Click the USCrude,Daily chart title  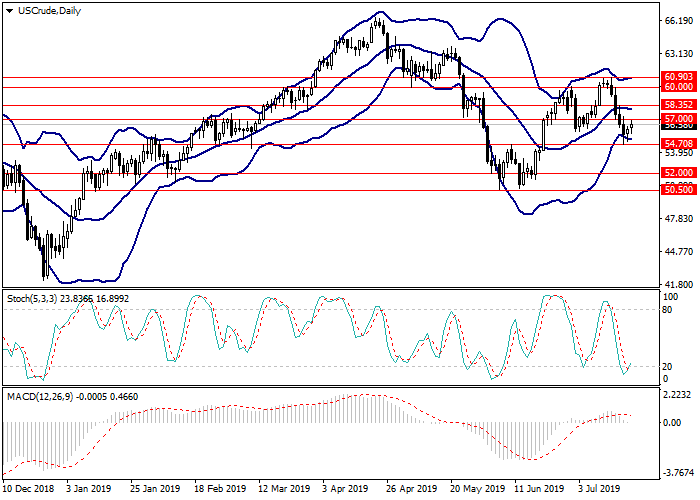click(50, 10)
